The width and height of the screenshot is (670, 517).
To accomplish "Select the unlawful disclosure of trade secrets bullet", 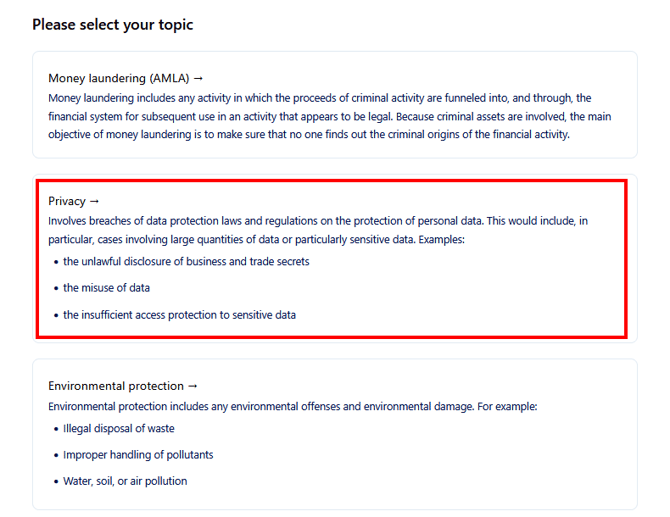I will [186, 261].
